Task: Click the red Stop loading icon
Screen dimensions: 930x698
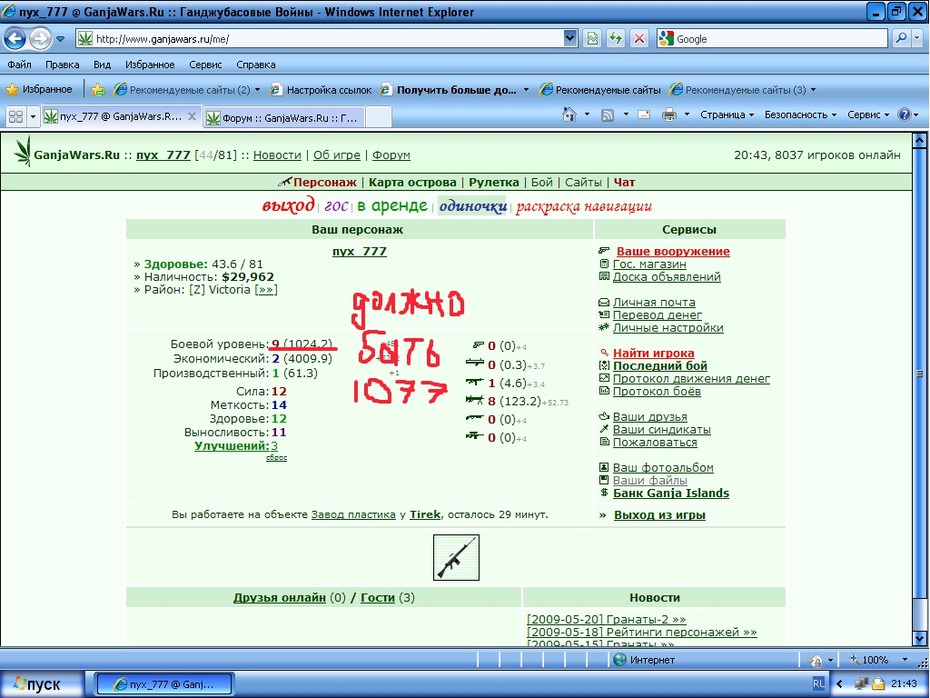Action: click(639, 39)
